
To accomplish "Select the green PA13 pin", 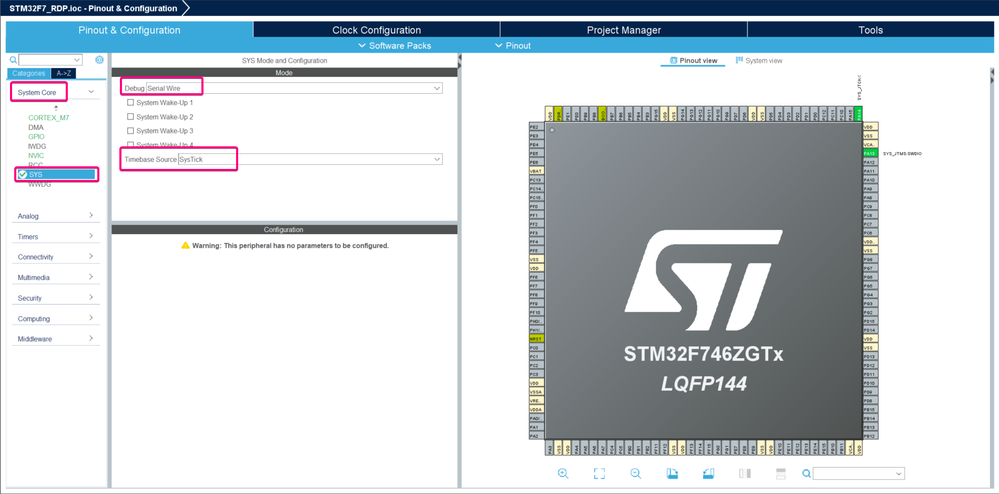I will point(870,154).
